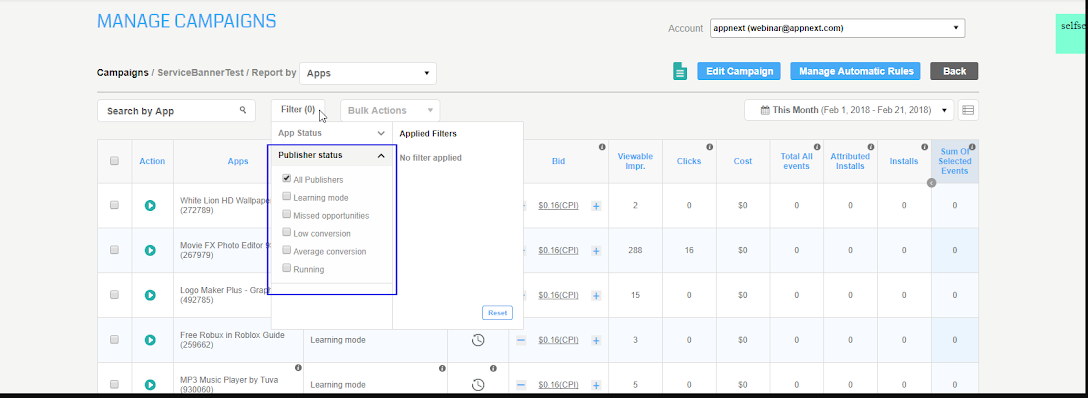The image size is (1088, 398).
Task: Decrease bid with minus icon in MP3 Music Player row
Action: 521,385
